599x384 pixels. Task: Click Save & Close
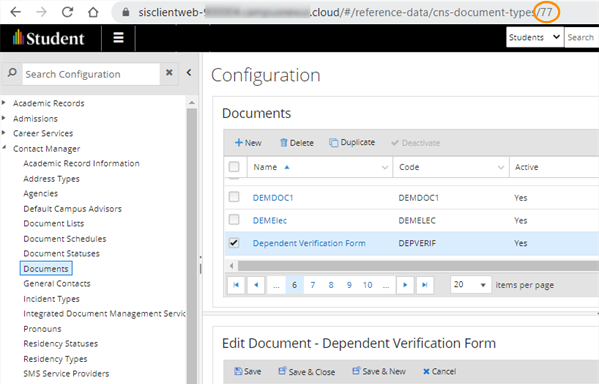(x=307, y=371)
